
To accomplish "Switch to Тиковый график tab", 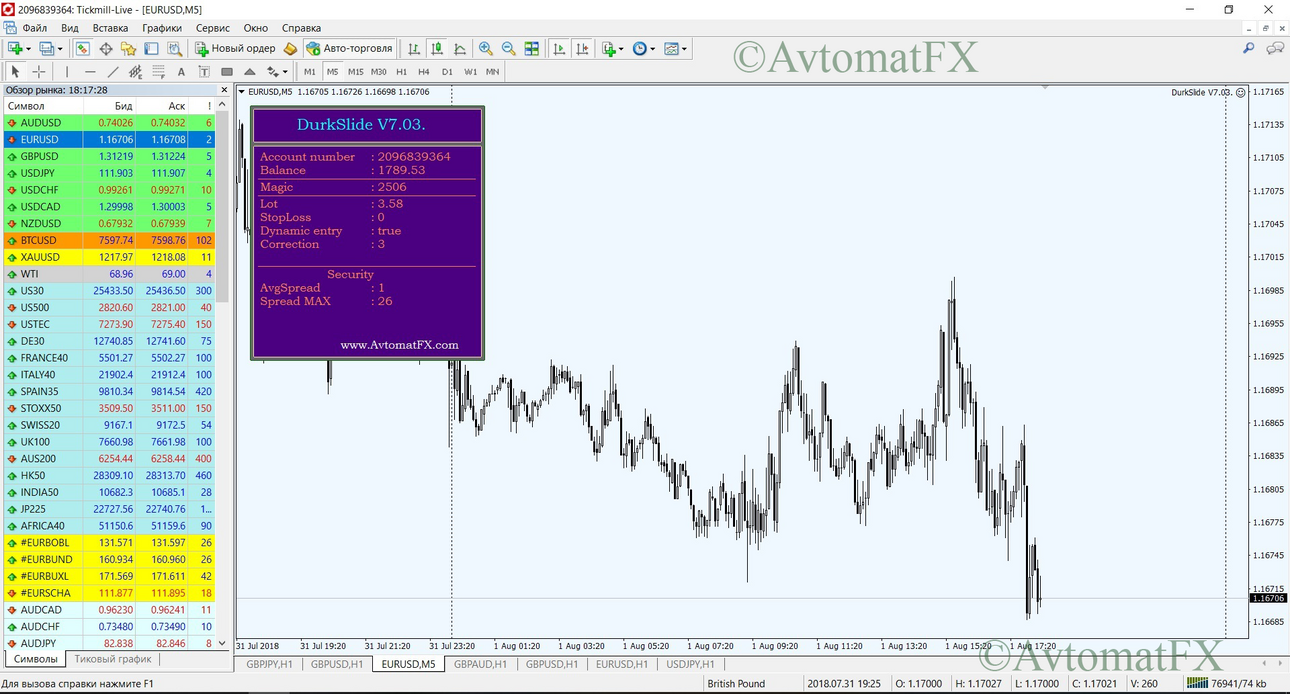I will [x=113, y=659].
